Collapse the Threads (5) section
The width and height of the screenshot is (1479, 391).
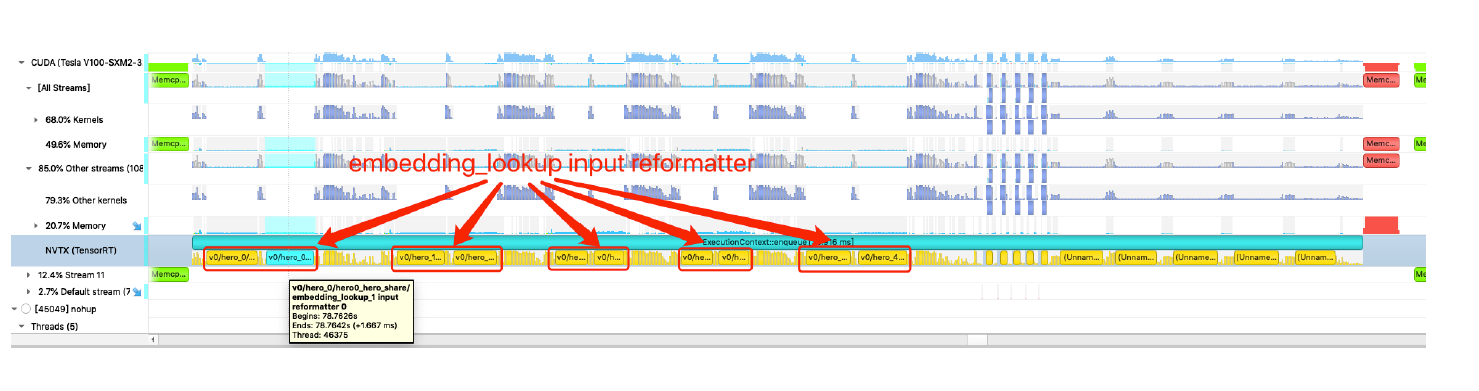[x=22, y=327]
